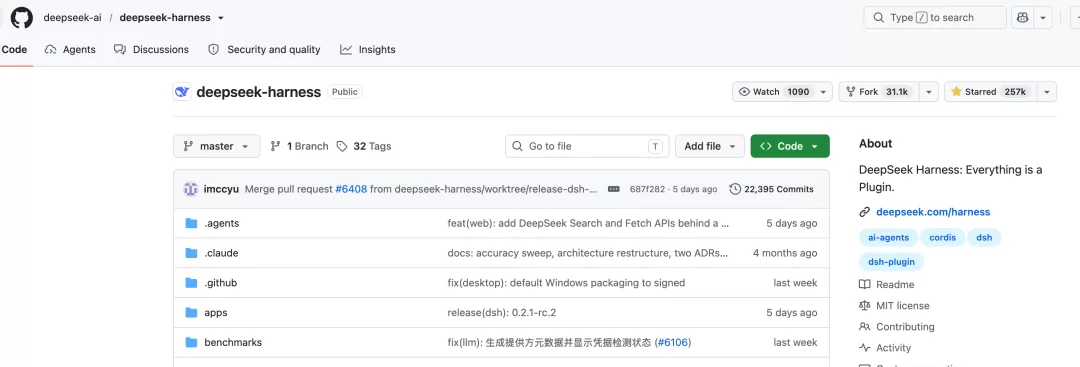Open the 'release(dsh): 0.2.1-rc.2' commit message
The width and height of the screenshot is (1080, 367).
click(501, 313)
